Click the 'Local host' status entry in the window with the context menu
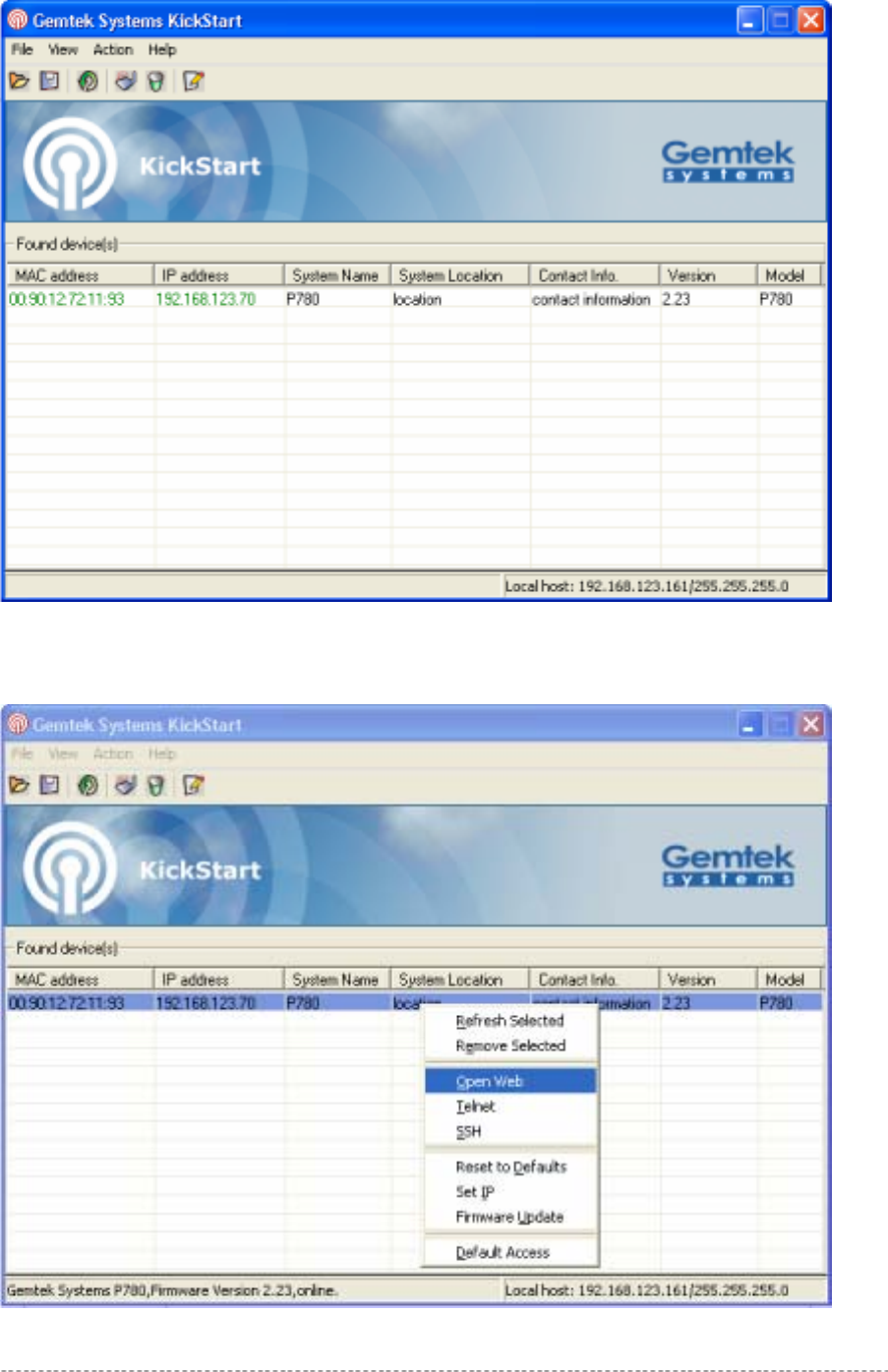Viewport: 888px width, 1372px height. click(647, 1290)
